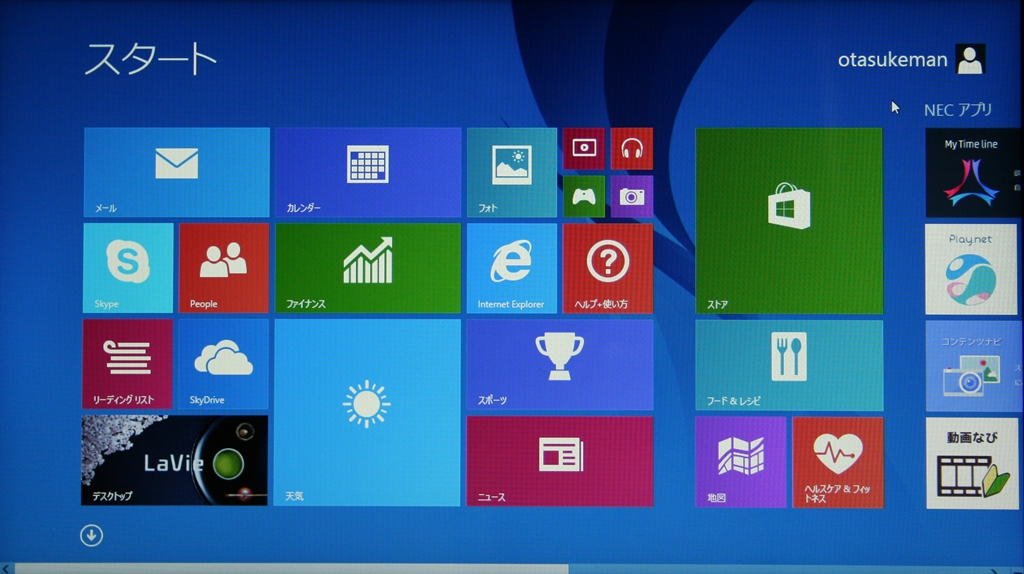The image size is (1024, 574).
Task: Open the フード＆レシピ tile
Action: coord(789,365)
